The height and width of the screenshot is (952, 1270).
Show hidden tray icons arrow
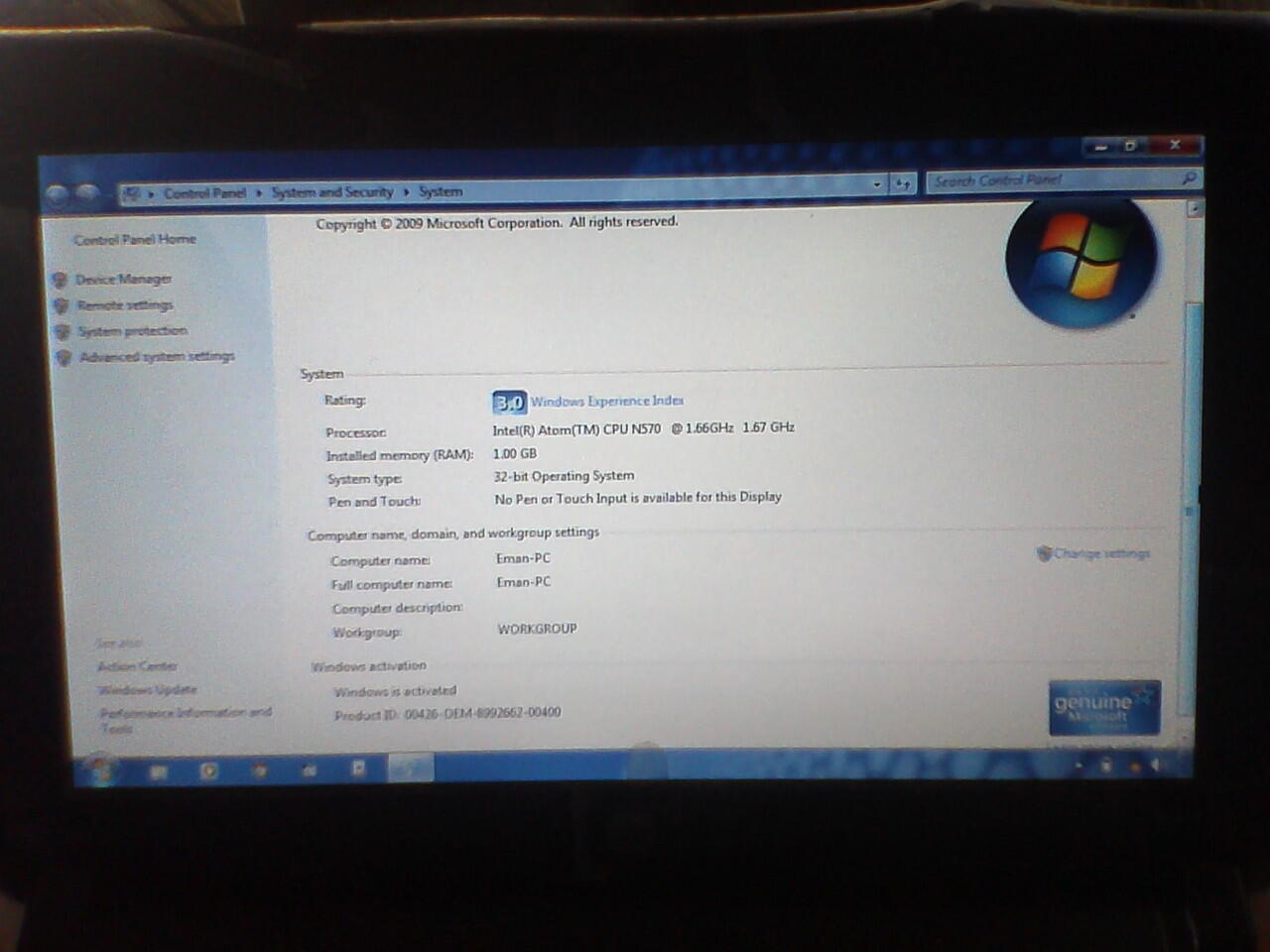click(1079, 764)
